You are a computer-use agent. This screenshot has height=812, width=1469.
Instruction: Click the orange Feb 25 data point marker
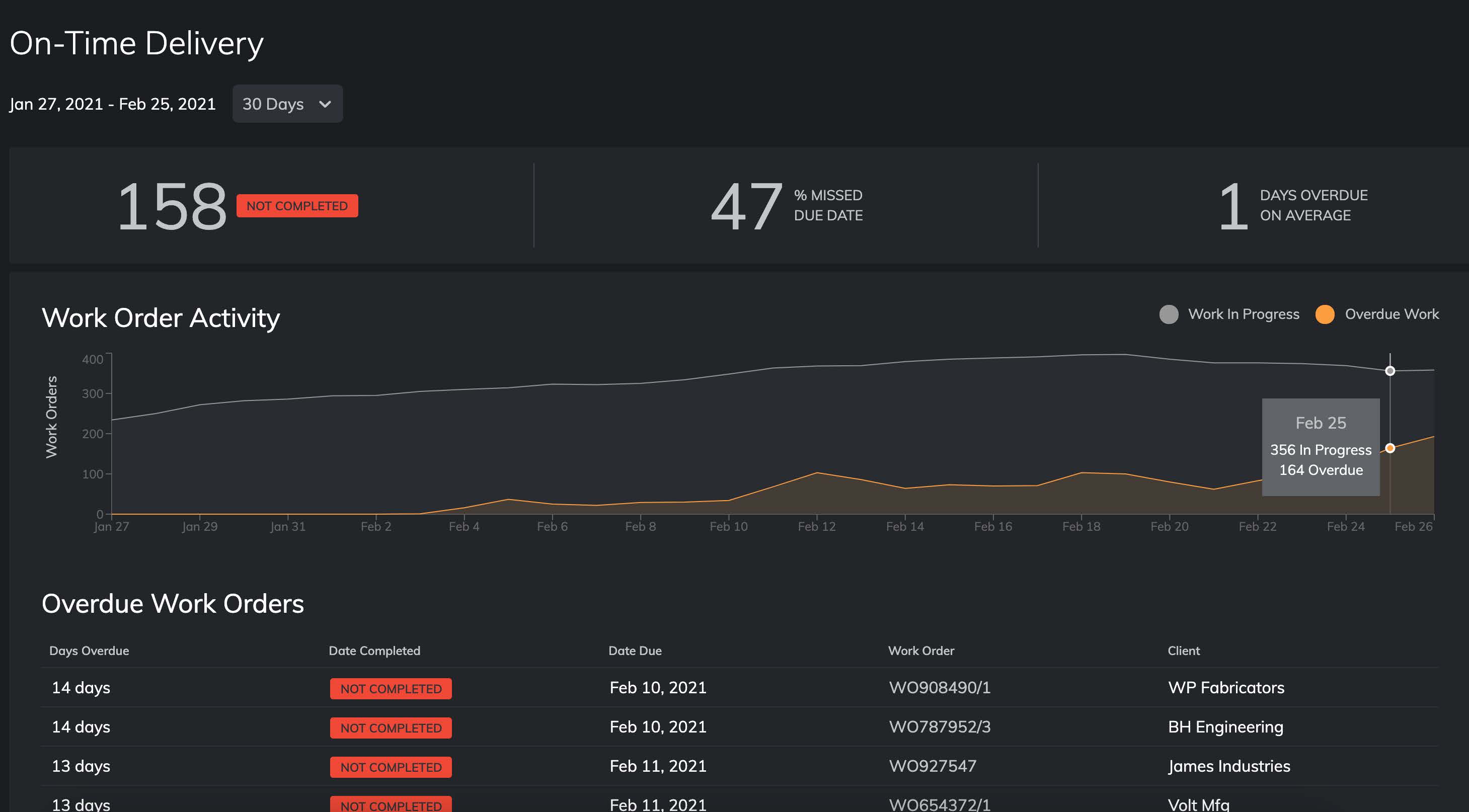(1390, 448)
